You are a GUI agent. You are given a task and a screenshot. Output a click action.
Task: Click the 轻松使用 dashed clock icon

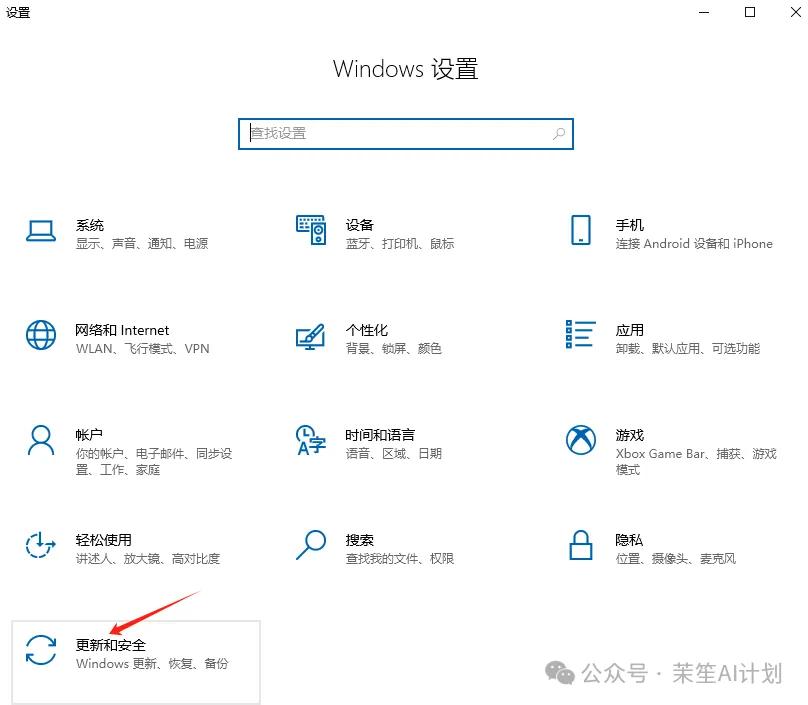(41, 545)
